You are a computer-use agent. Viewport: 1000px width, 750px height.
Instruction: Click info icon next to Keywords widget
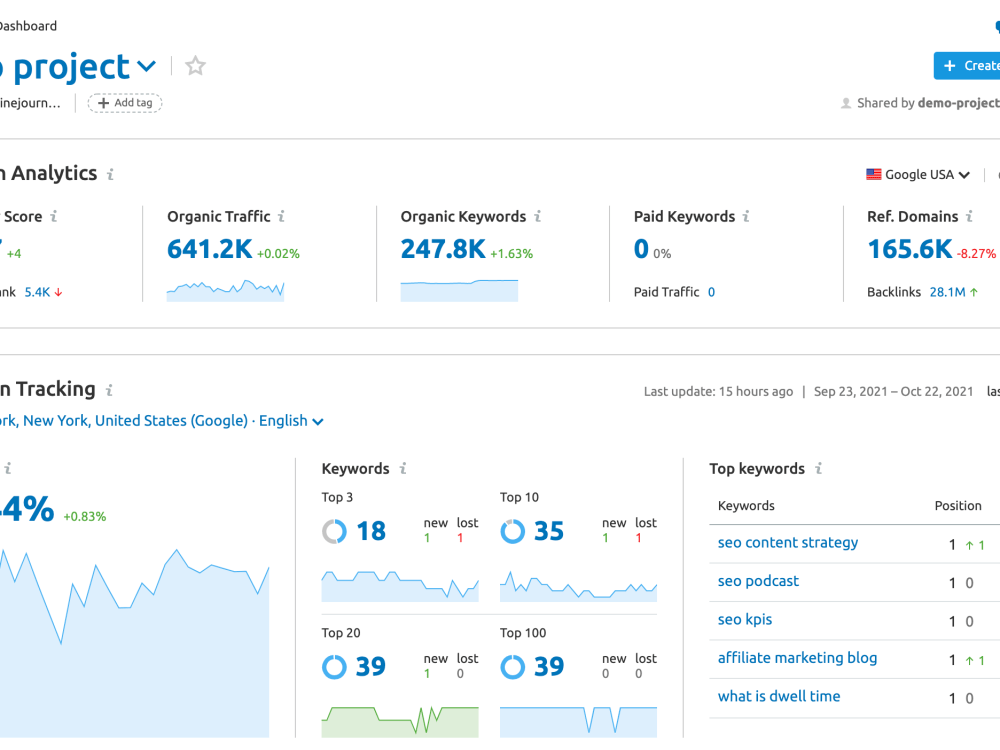(x=403, y=469)
